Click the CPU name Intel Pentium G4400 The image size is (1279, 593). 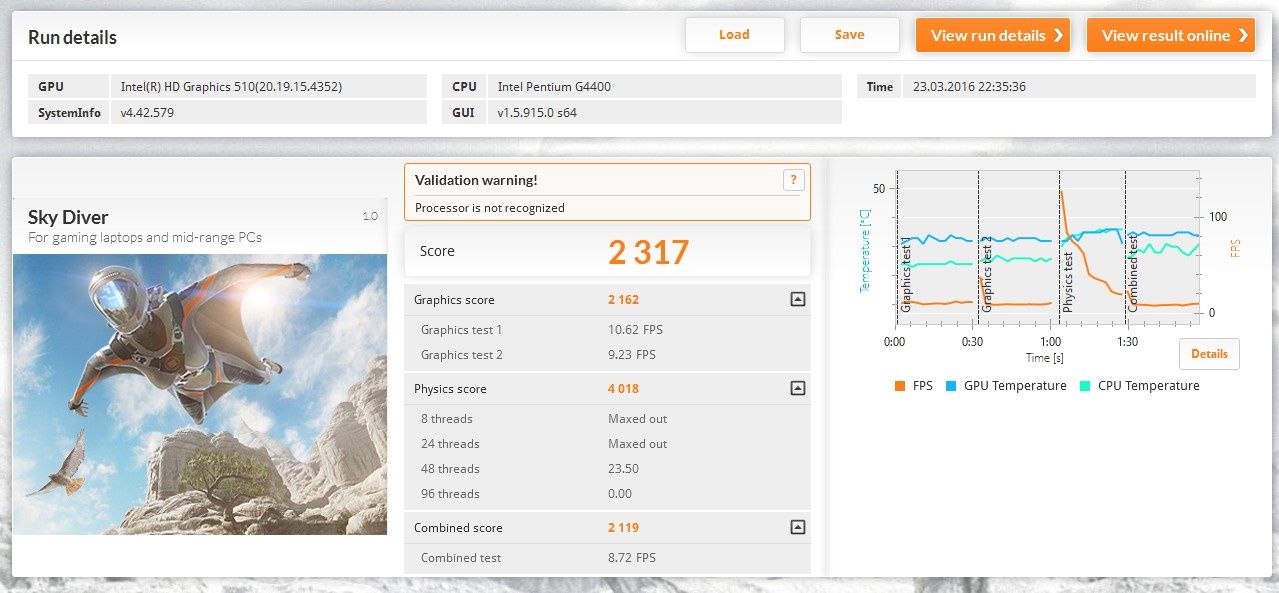[x=554, y=87]
